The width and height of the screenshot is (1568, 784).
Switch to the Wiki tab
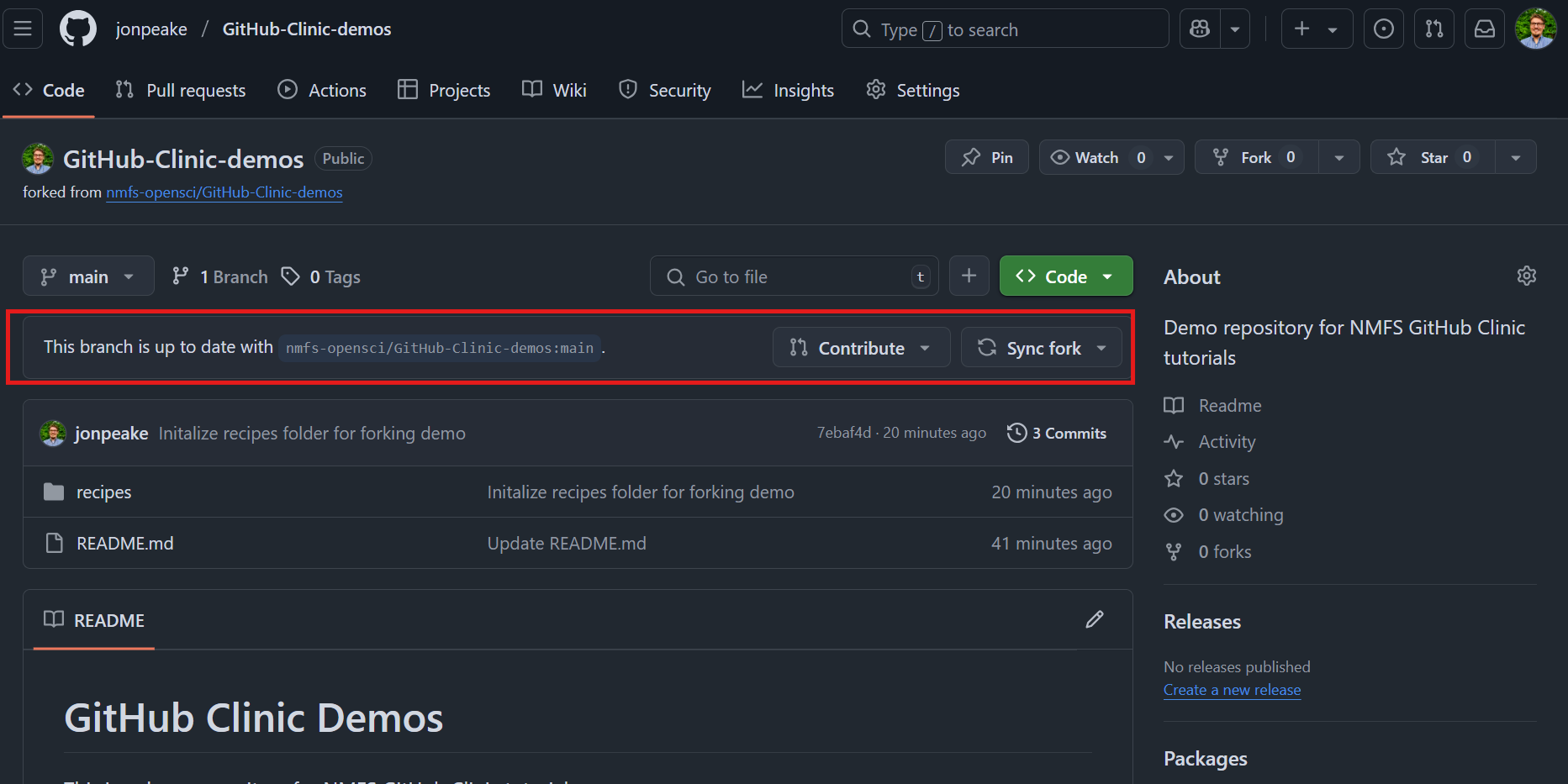[x=554, y=90]
